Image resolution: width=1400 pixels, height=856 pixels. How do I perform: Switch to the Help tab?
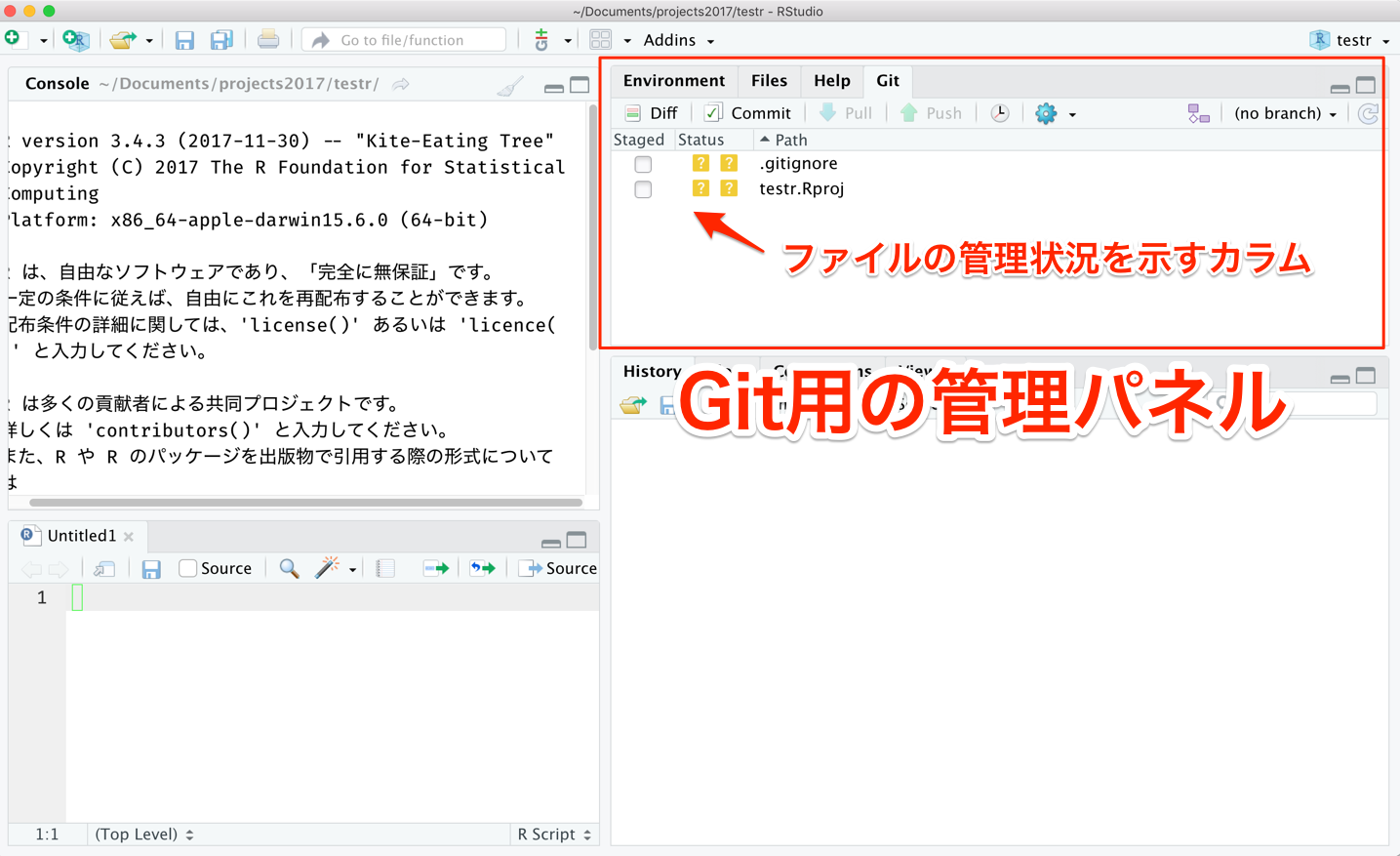pos(831,80)
